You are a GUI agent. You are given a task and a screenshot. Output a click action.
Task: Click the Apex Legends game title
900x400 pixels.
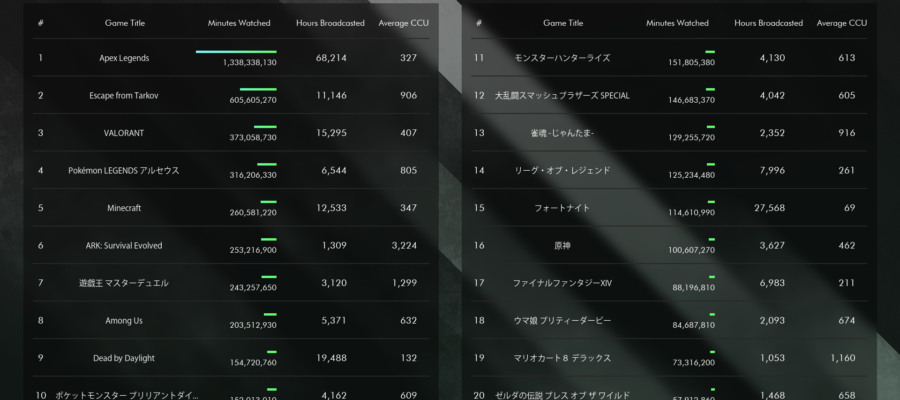pos(124,58)
